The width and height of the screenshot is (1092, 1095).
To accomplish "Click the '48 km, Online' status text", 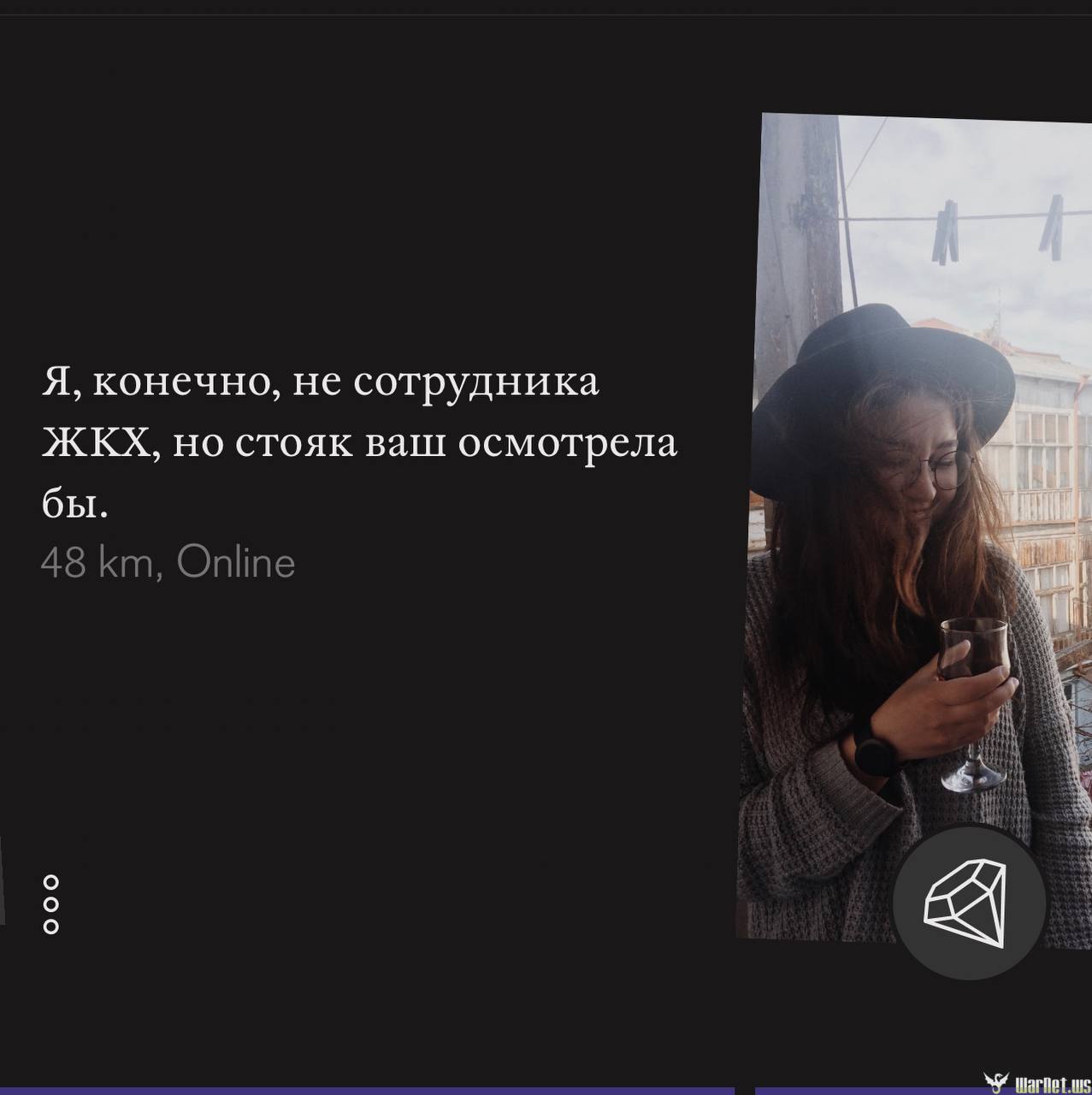I will coord(168,563).
